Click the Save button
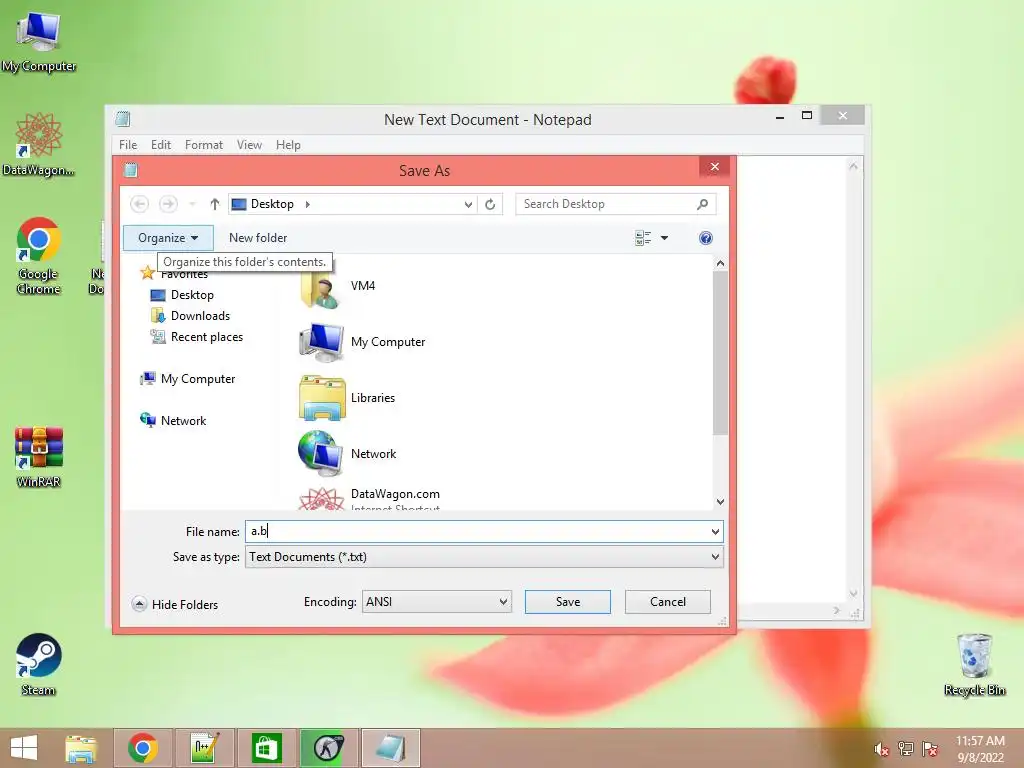Viewport: 1024px width, 768px height. (x=568, y=601)
